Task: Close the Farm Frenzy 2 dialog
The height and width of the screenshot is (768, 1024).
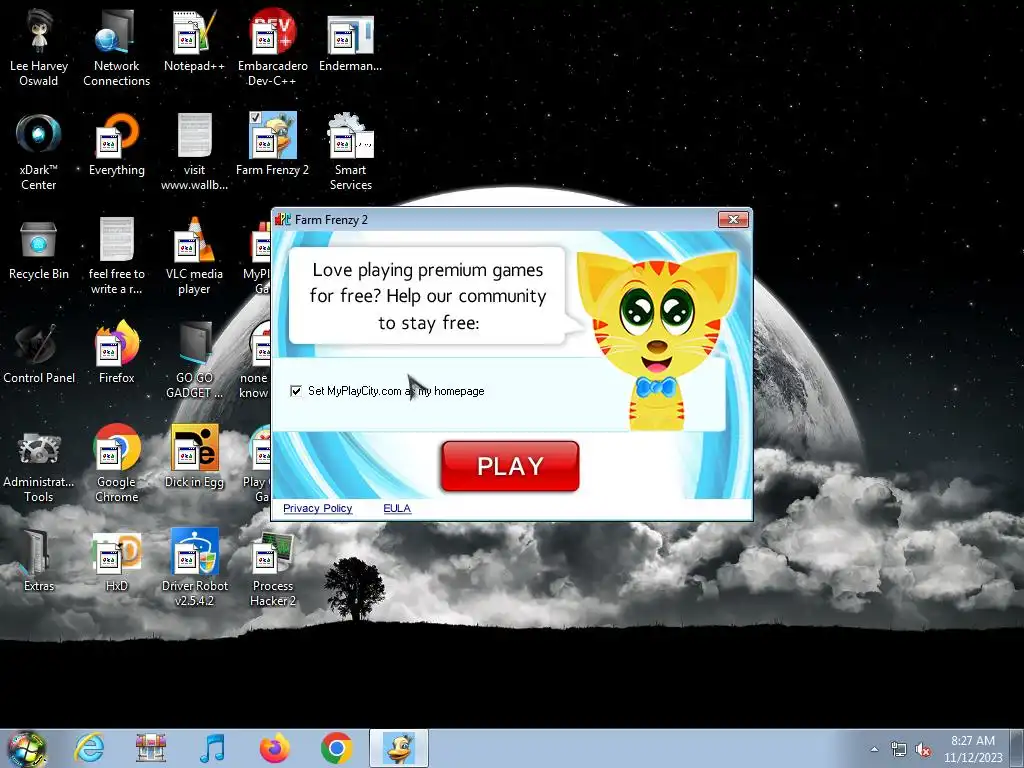Action: click(x=733, y=219)
